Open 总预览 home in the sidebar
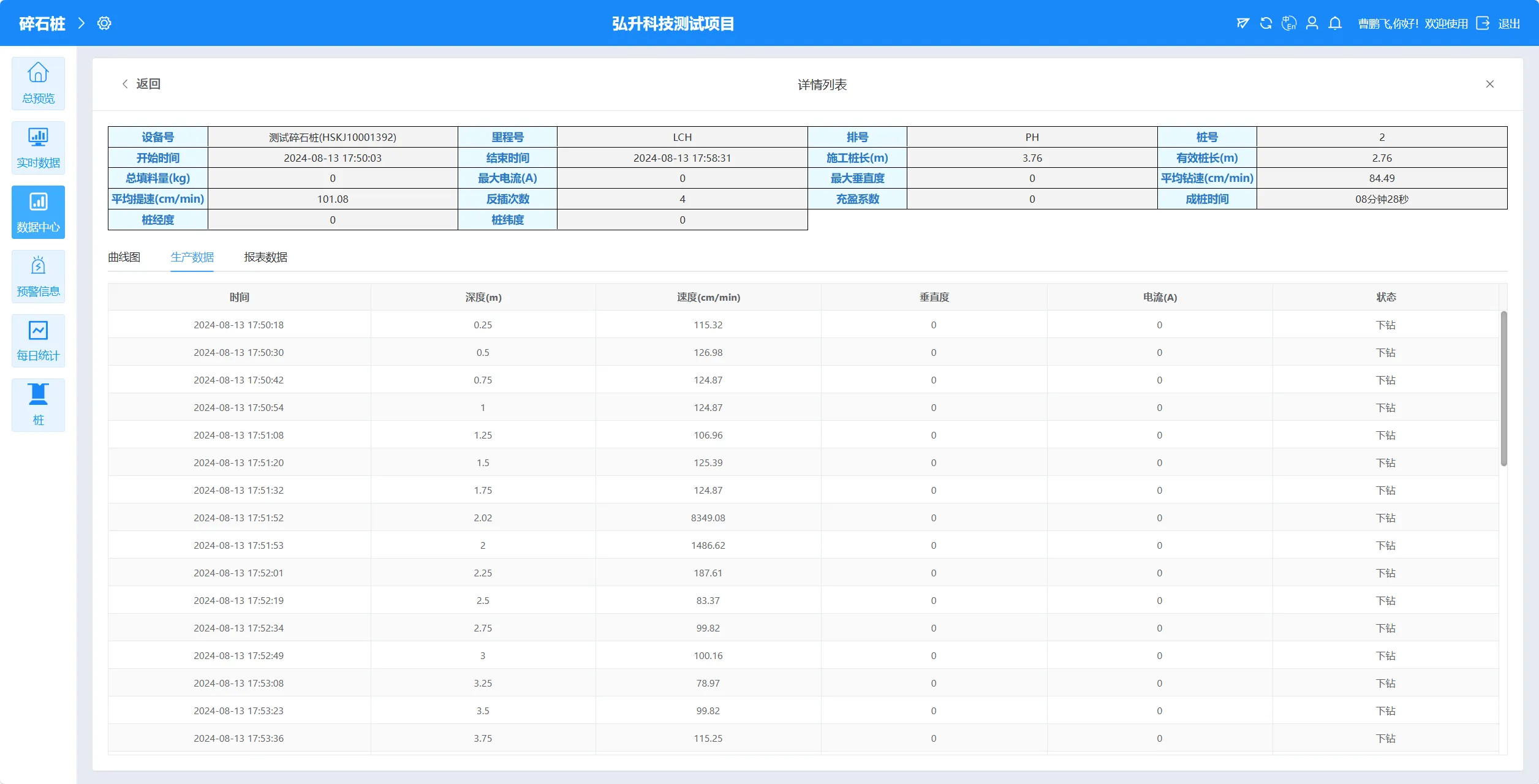1539x784 pixels. tap(38, 83)
